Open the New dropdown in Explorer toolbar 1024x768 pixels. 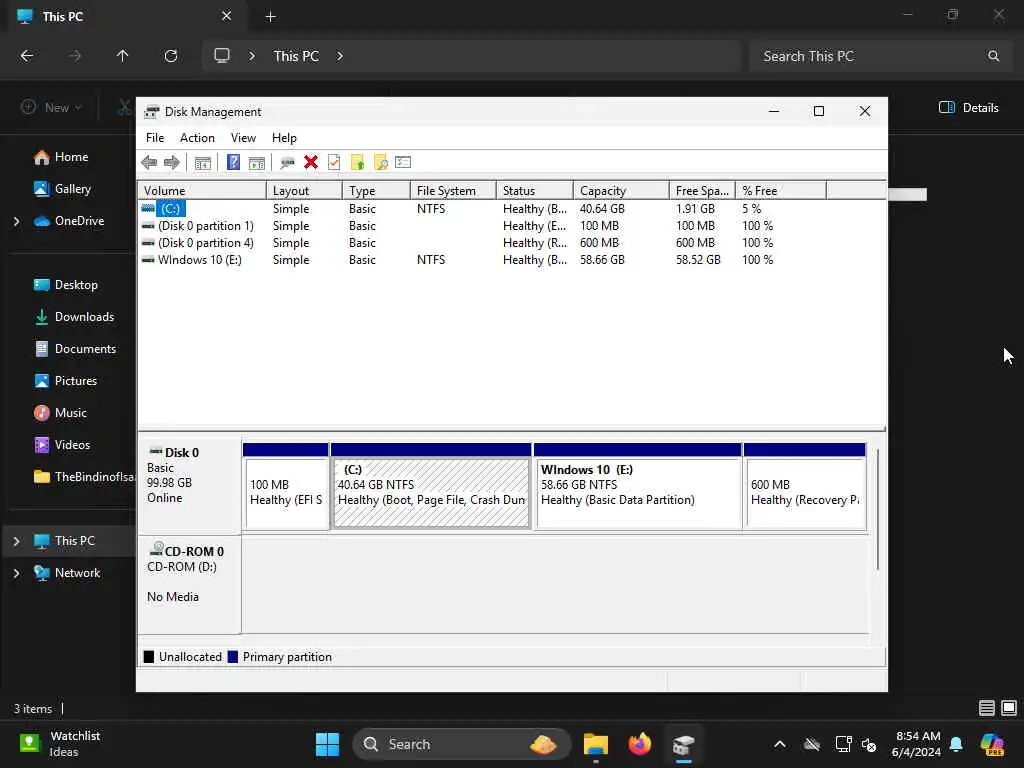coord(51,108)
